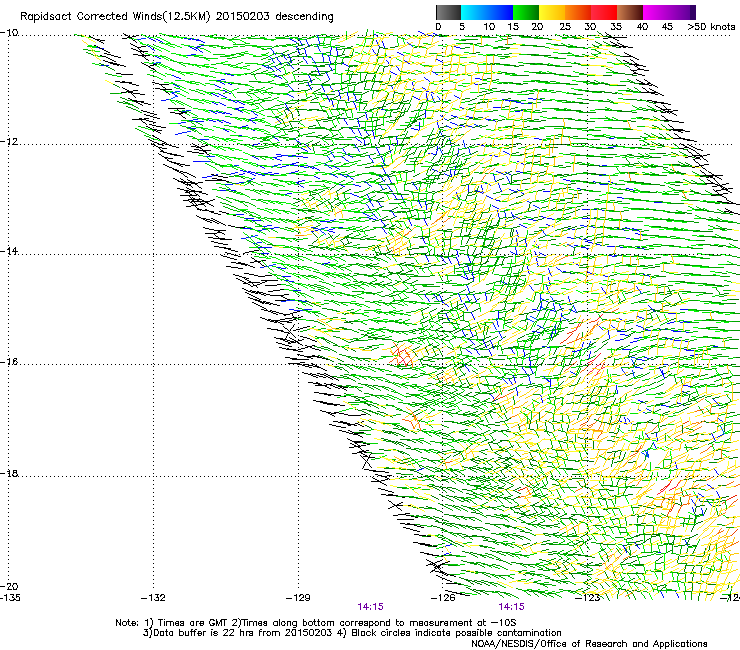Select the red 30–35 knots legend segment
This screenshot has width=740, height=650.
[x=604, y=12]
